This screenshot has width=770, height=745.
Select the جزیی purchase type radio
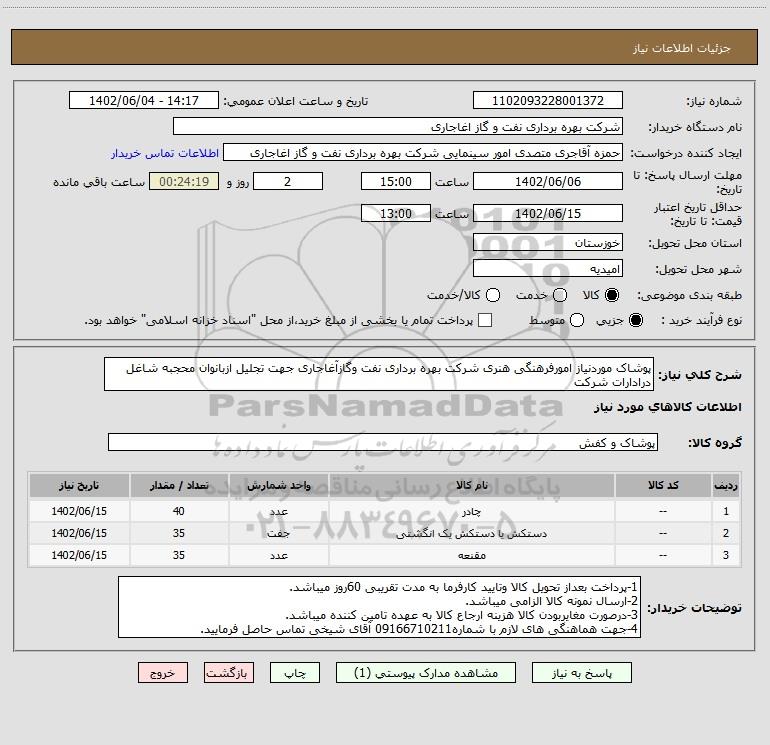(636, 320)
